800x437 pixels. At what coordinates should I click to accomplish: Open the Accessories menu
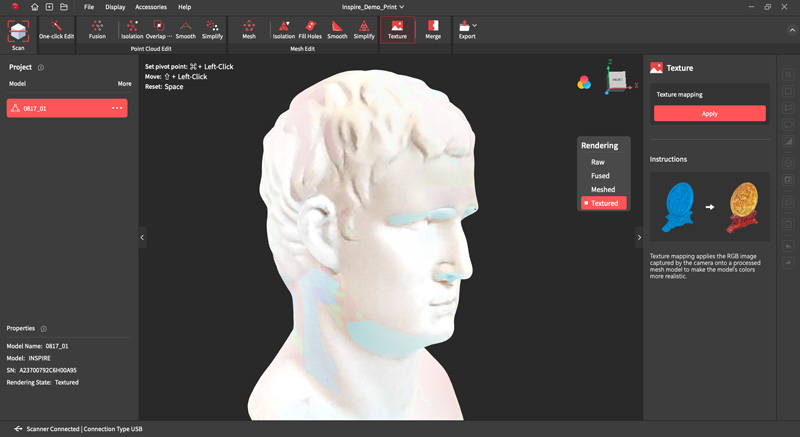(x=151, y=7)
